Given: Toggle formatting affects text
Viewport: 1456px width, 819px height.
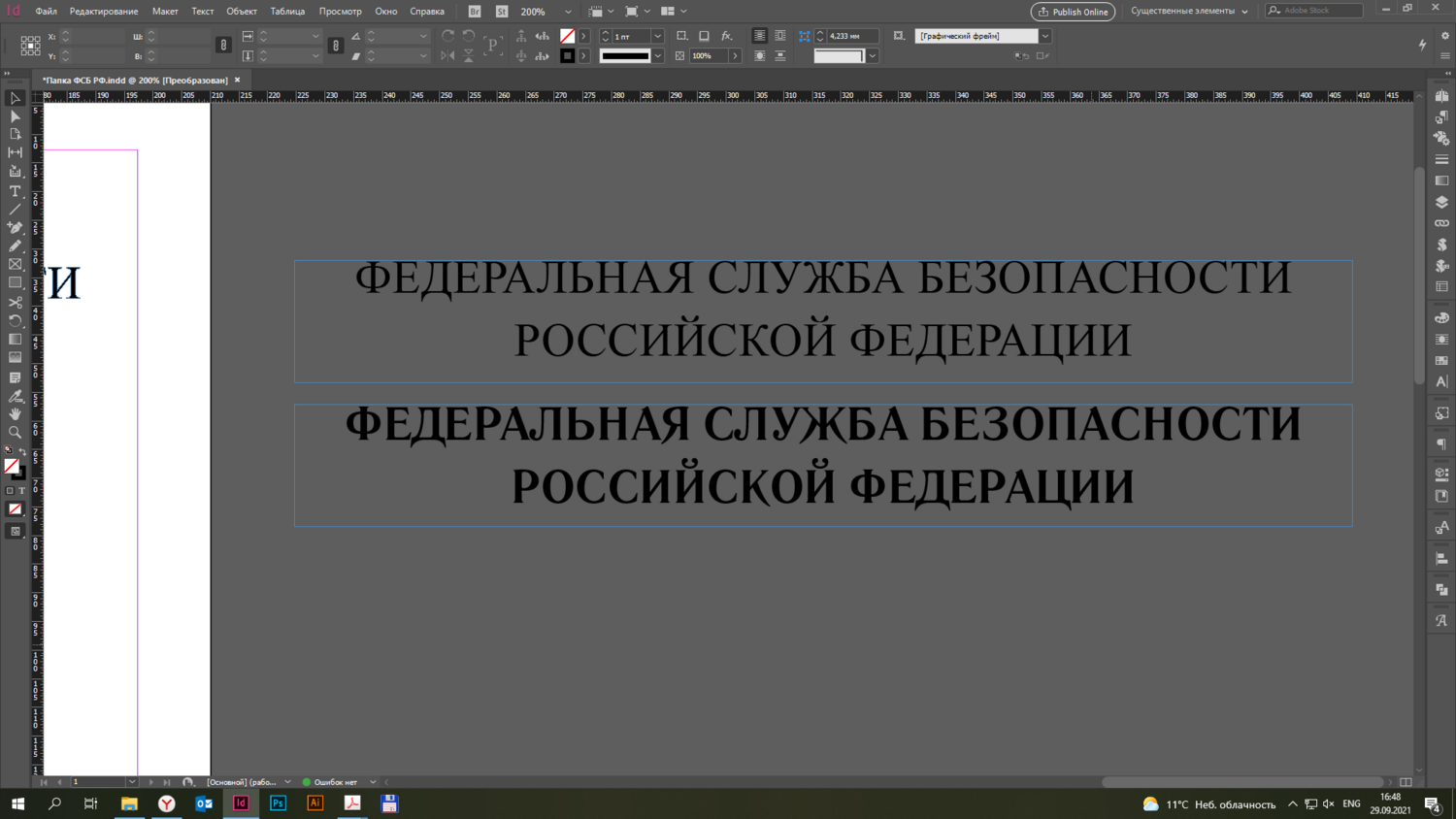Looking at the screenshot, I should [21, 491].
